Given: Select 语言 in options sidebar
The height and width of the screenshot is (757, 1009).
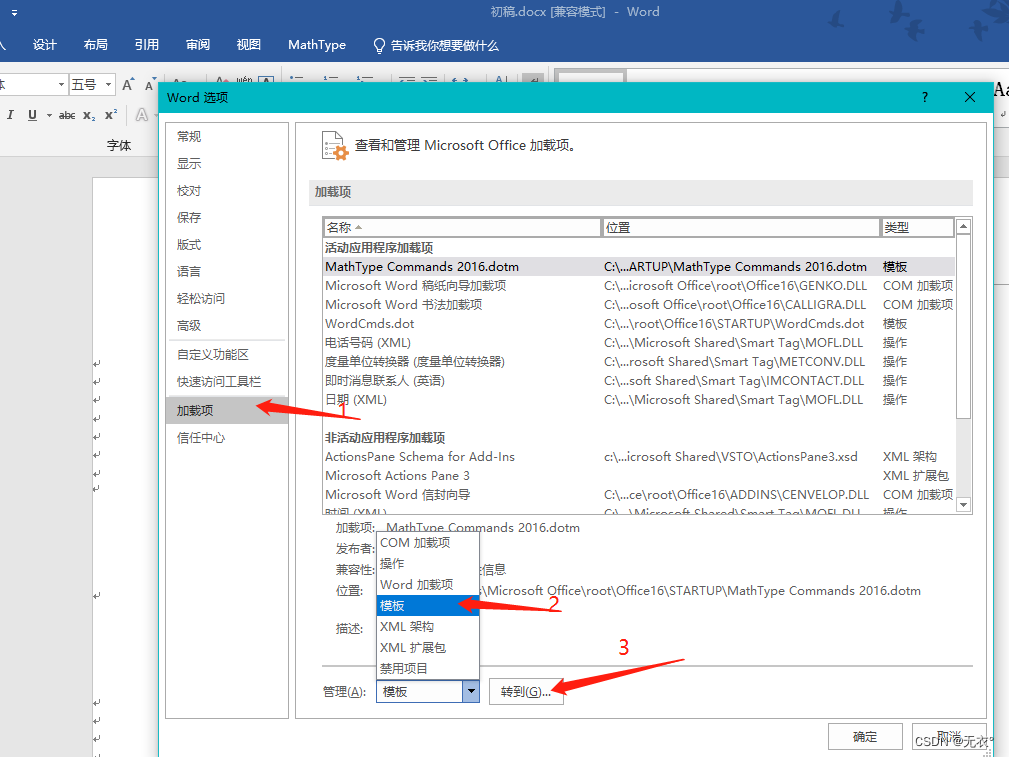Looking at the screenshot, I should (x=227, y=272).
